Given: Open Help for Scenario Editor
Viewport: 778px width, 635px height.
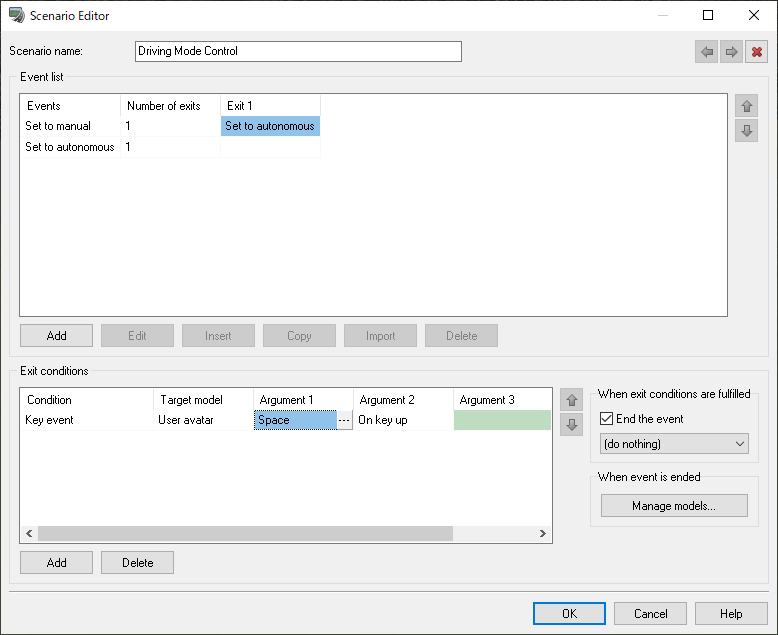Looking at the screenshot, I should coord(731,614).
